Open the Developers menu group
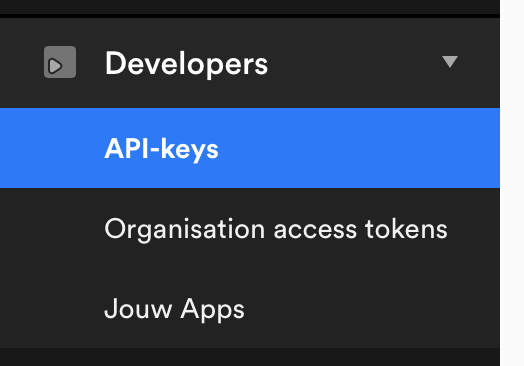This screenshot has height=366, width=524. [250, 63]
